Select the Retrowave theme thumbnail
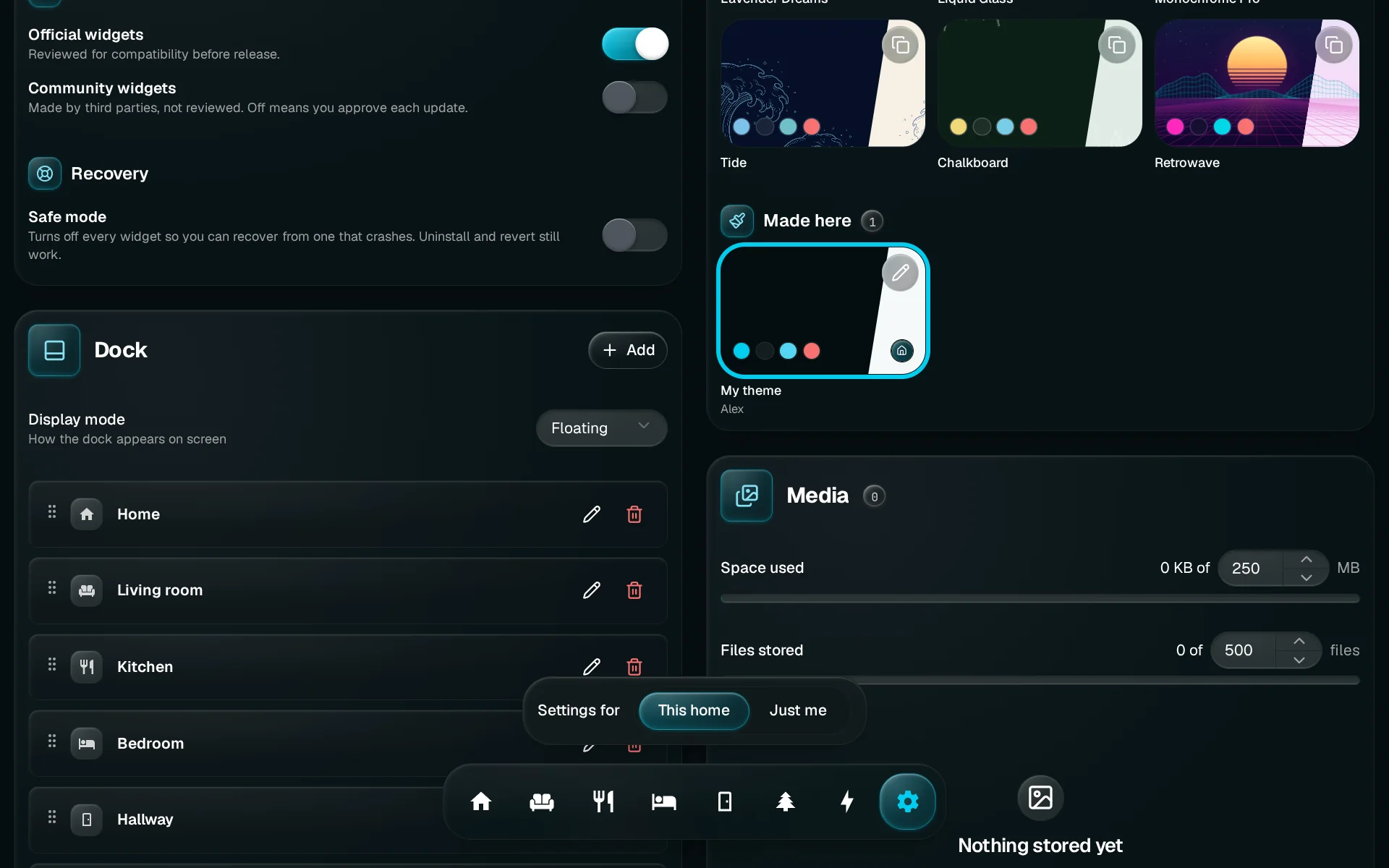The height and width of the screenshot is (868, 1389). pos(1257,83)
